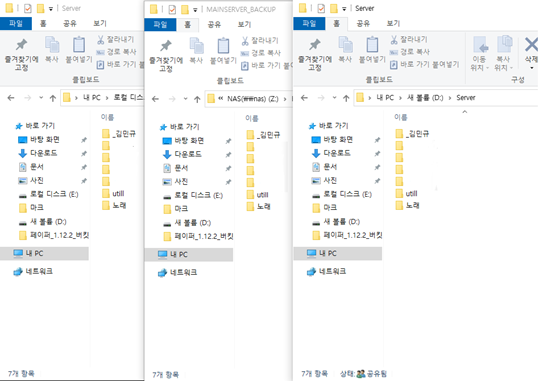Go up one level in MAINSERVER_BACKUP window

point(197,99)
